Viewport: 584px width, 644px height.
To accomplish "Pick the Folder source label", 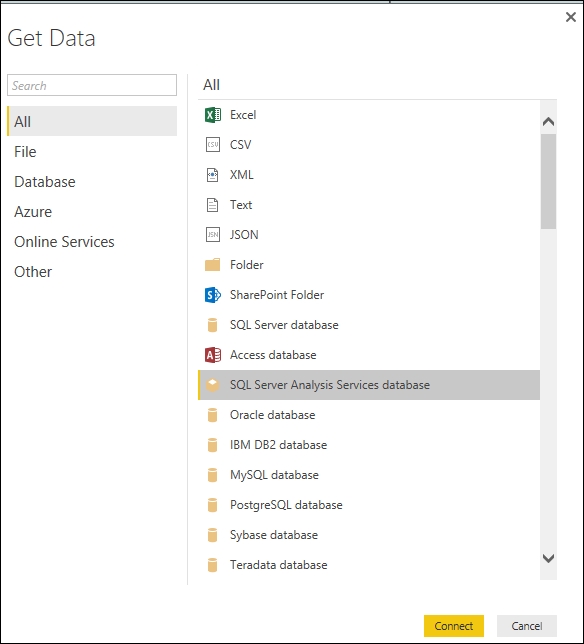I will coord(247,265).
